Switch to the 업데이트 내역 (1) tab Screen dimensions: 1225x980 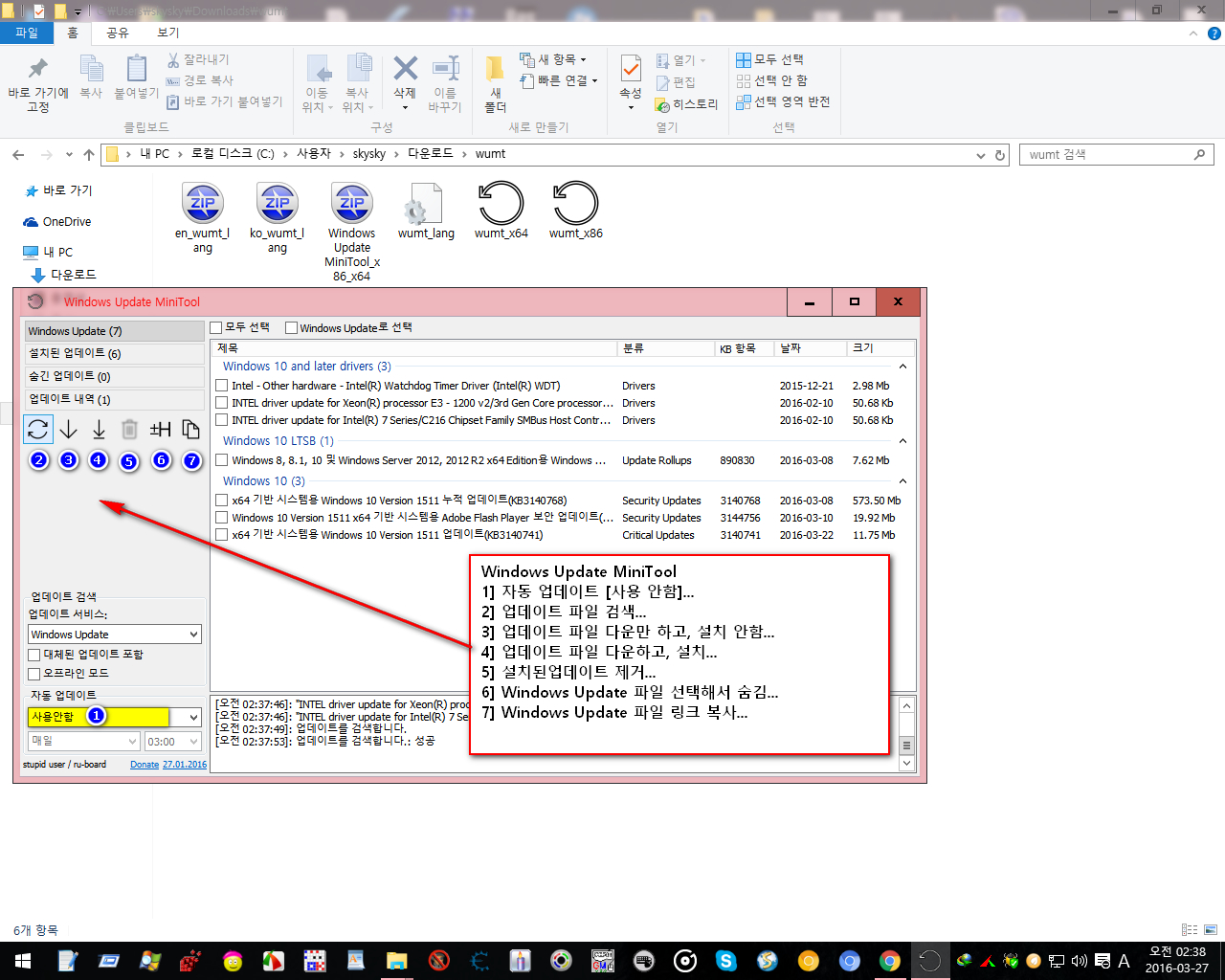[114, 400]
